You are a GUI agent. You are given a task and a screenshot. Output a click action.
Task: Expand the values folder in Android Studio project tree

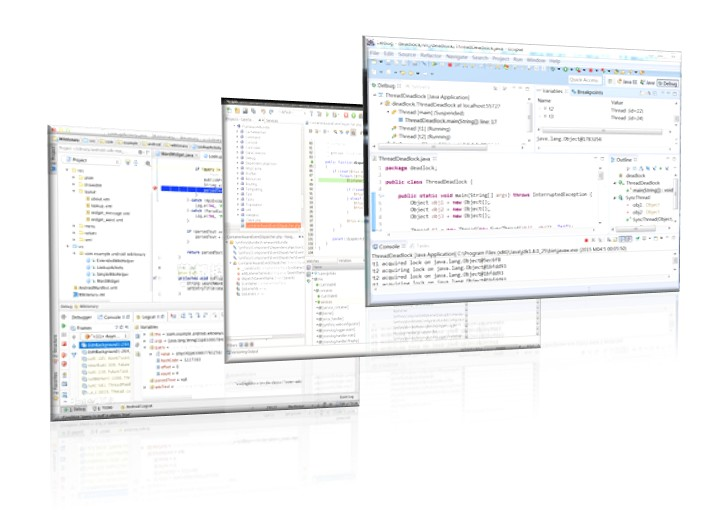(x=74, y=232)
